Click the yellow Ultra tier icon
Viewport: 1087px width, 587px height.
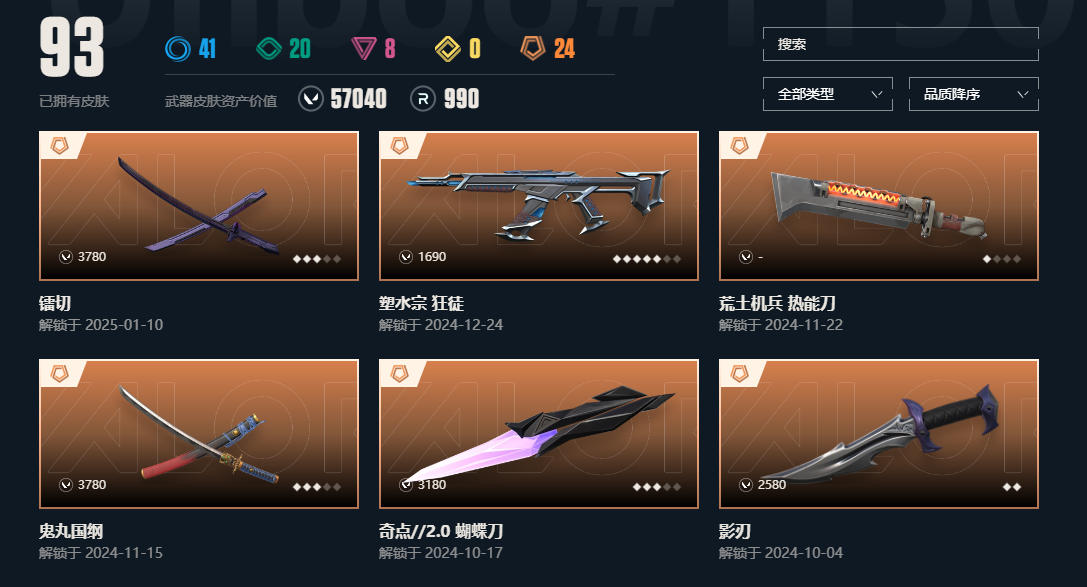[x=448, y=49]
